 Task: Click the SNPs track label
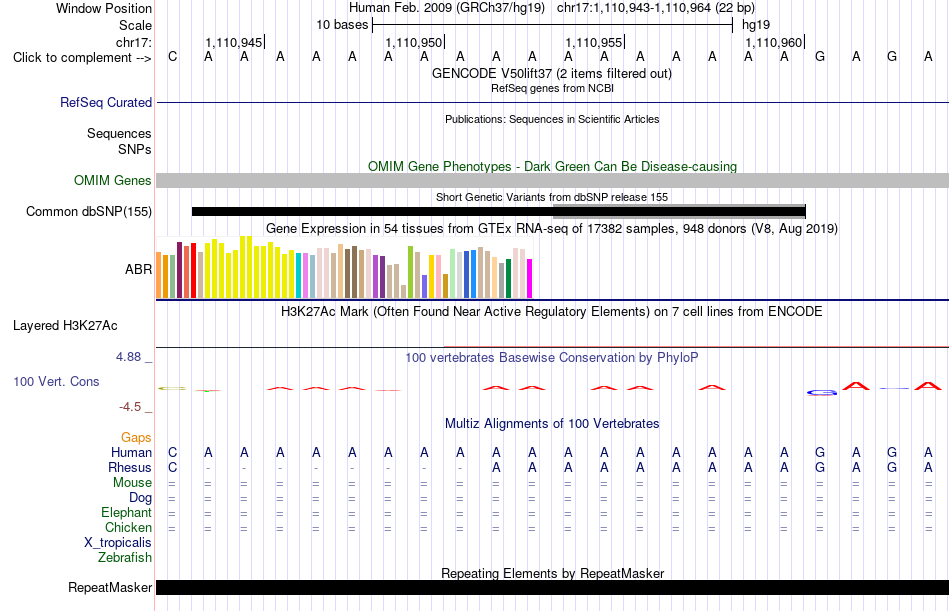135,149
